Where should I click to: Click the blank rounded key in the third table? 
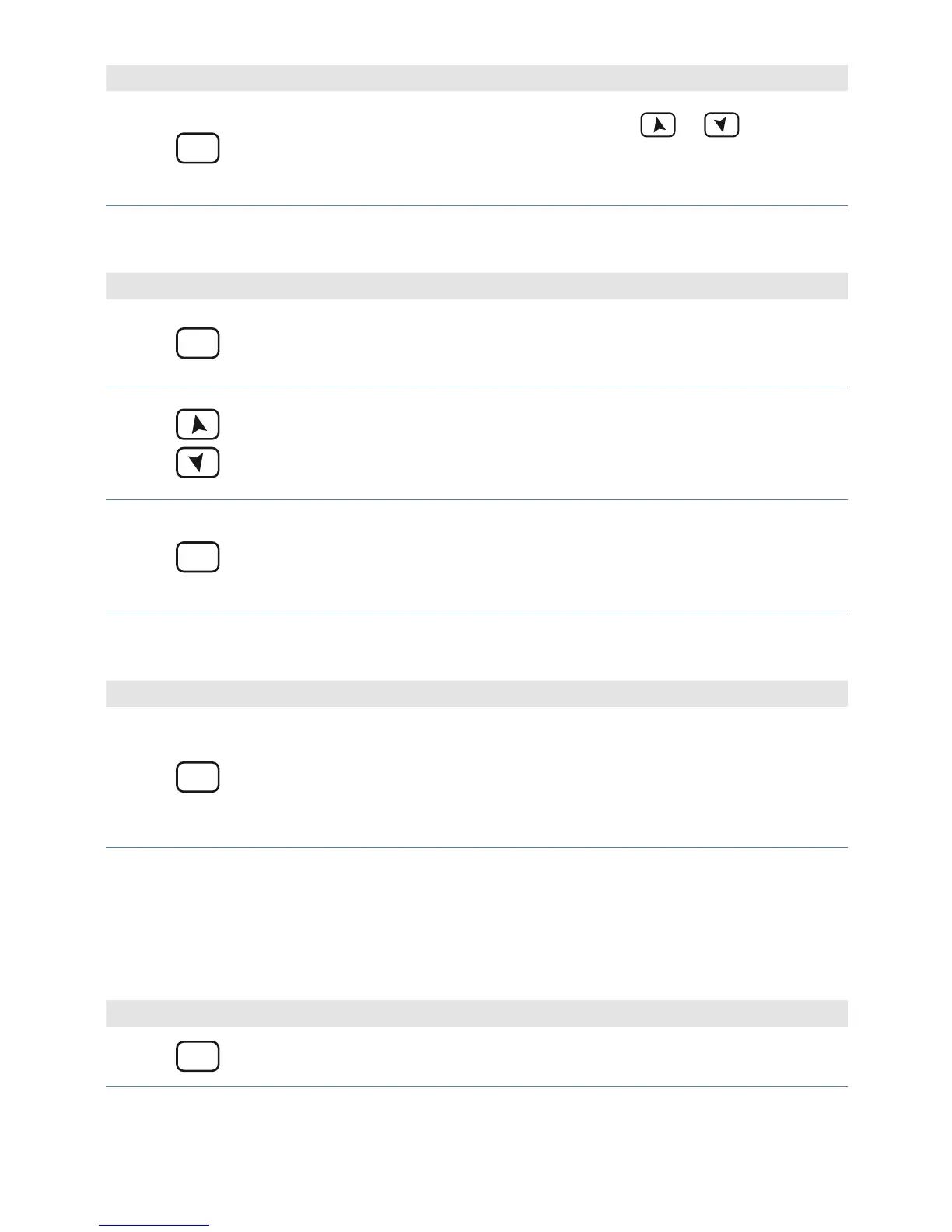[198, 777]
